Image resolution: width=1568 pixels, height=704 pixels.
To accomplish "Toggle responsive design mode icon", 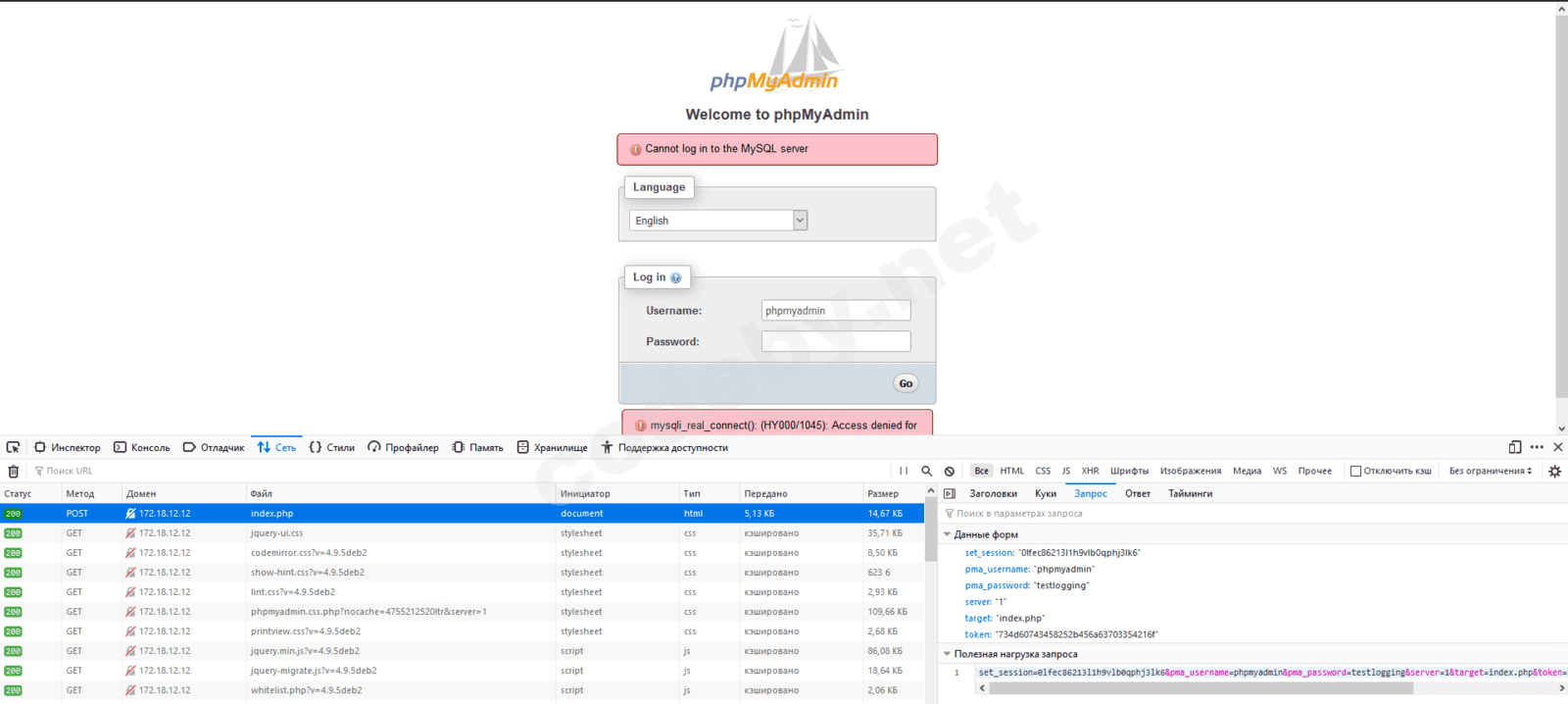I will (1515, 447).
